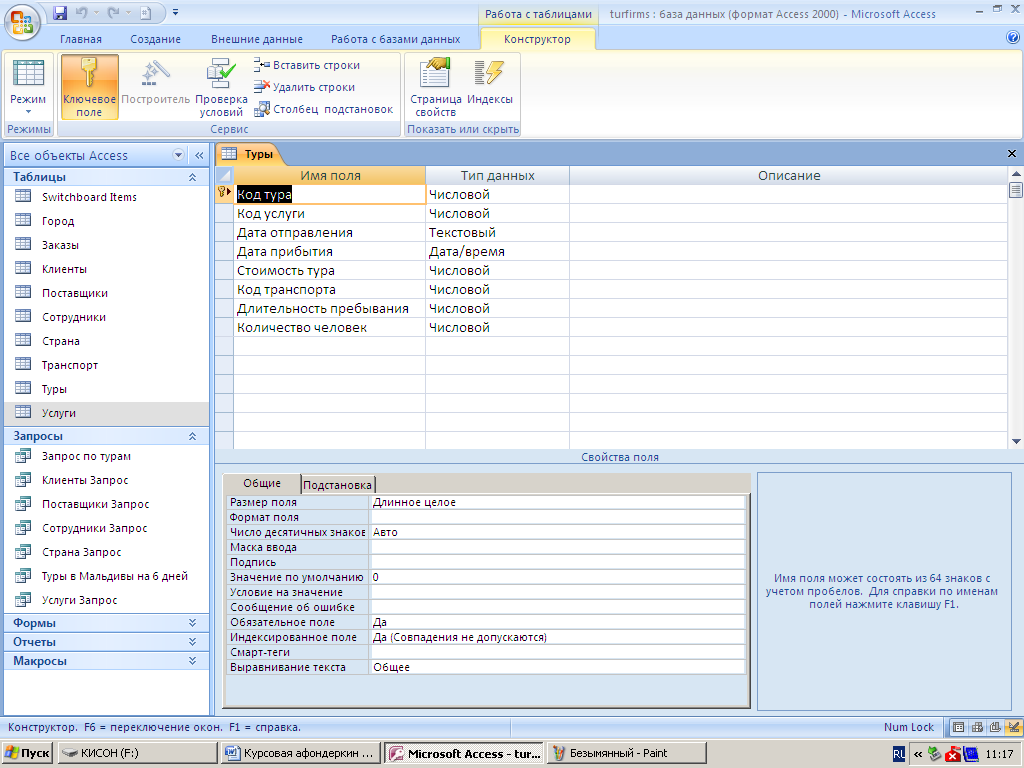
Task: Select the Запрос по турам query
Action: pyautogui.click(x=106, y=456)
